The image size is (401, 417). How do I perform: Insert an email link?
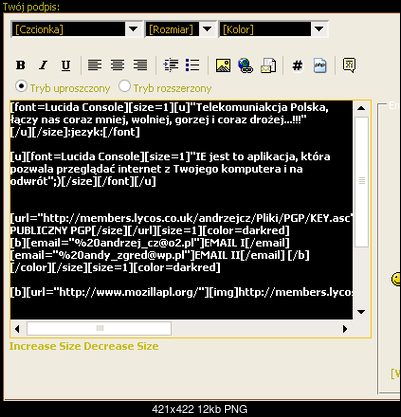(x=268, y=65)
